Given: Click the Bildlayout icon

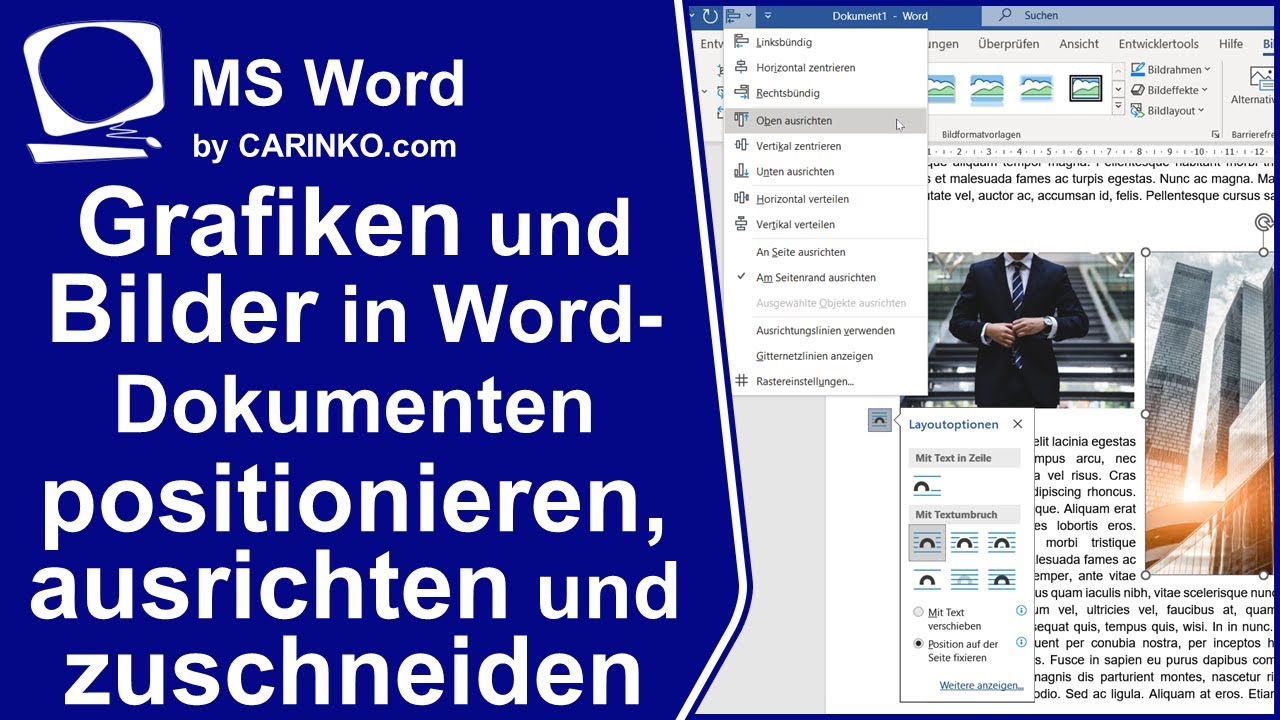Looking at the screenshot, I should click(x=1138, y=111).
